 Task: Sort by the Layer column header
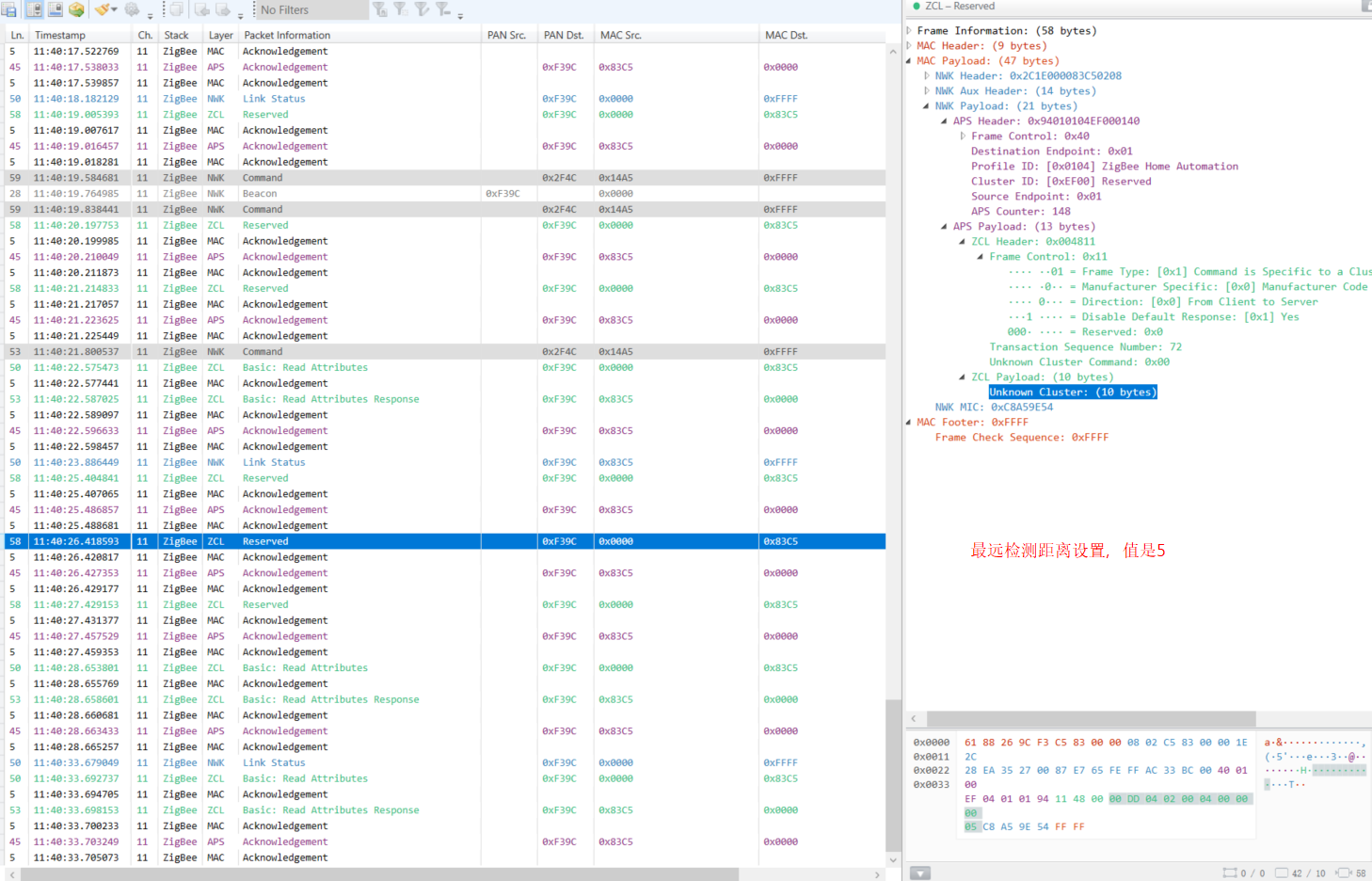pyautogui.click(x=220, y=35)
